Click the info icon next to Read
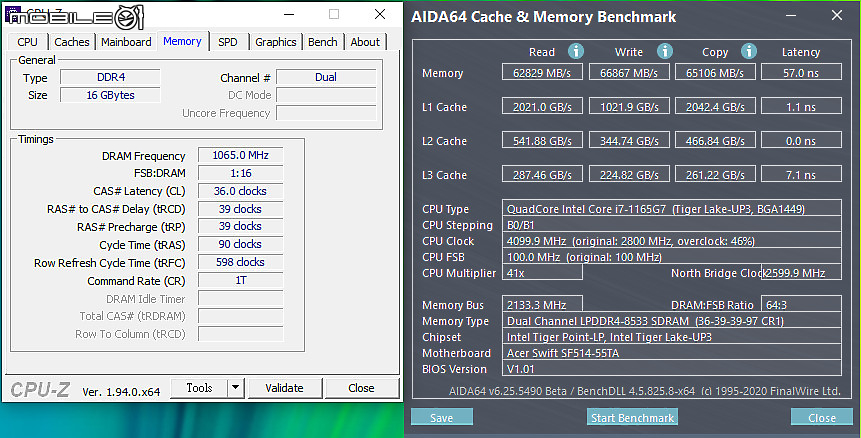Viewport: 861px width, 438px height. point(575,51)
